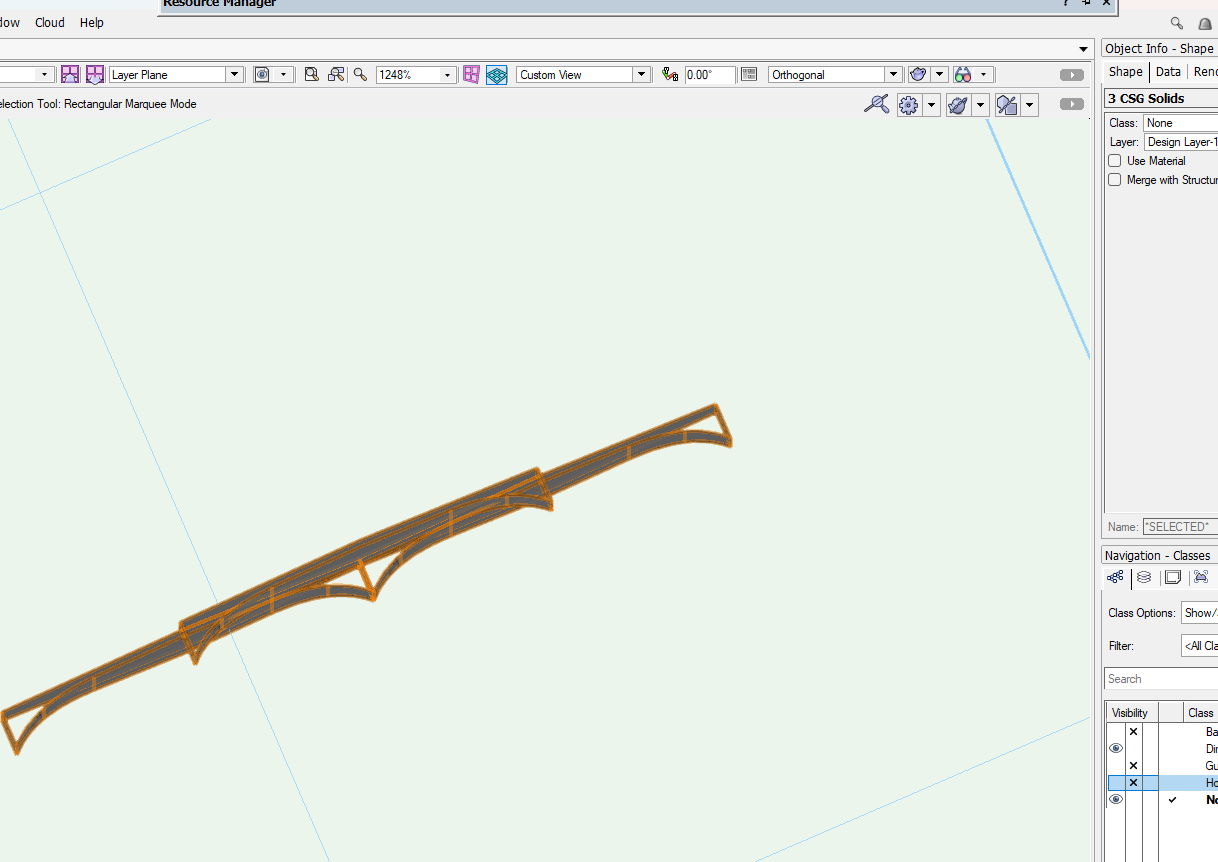Expand the 1248% zoom level dropdown
The height and width of the screenshot is (862, 1218).
coord(446,74)
